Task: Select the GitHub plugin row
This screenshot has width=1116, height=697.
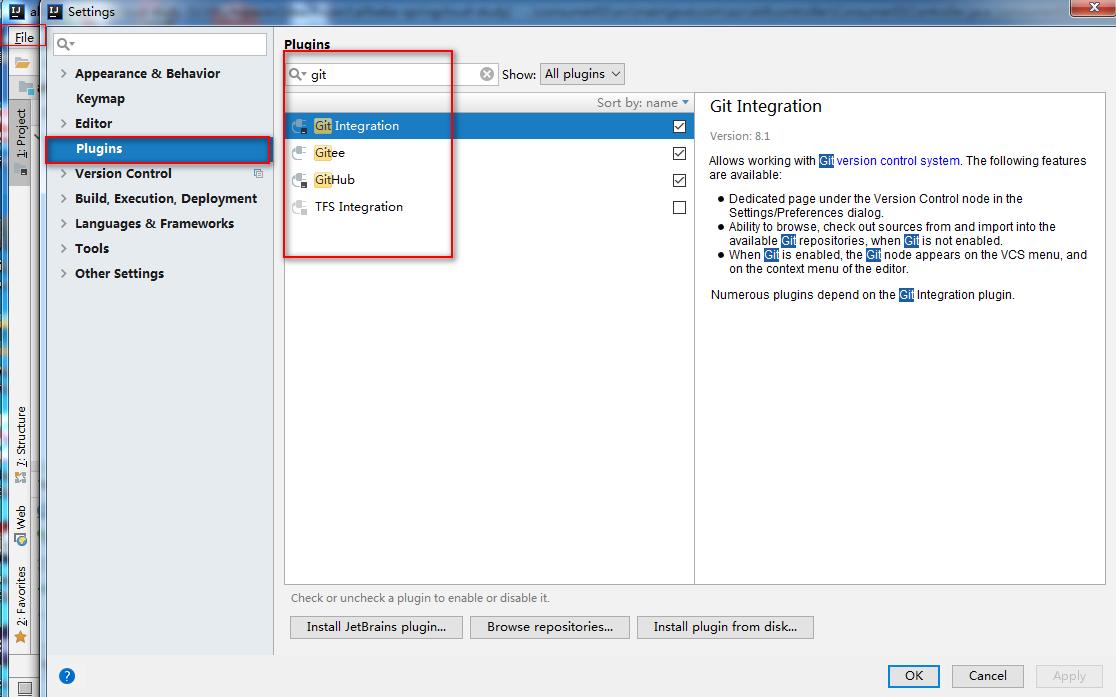Action: pyautogui.click(x=489, y=180)
